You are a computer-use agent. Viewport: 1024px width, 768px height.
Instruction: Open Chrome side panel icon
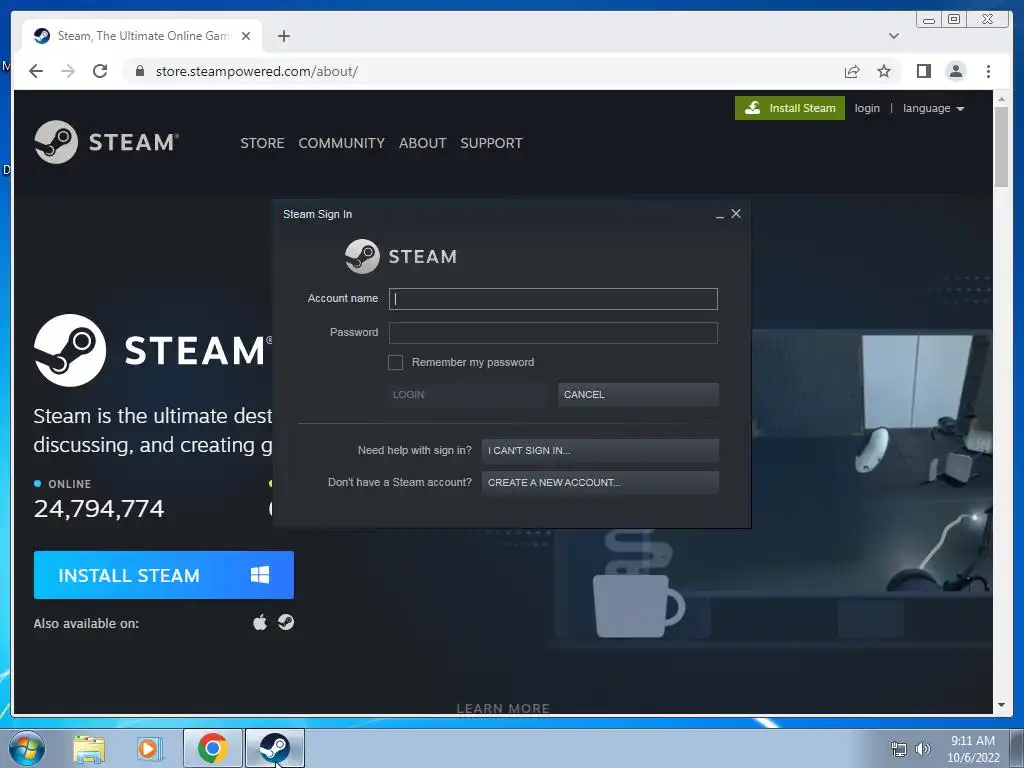[x=923, y=71]
